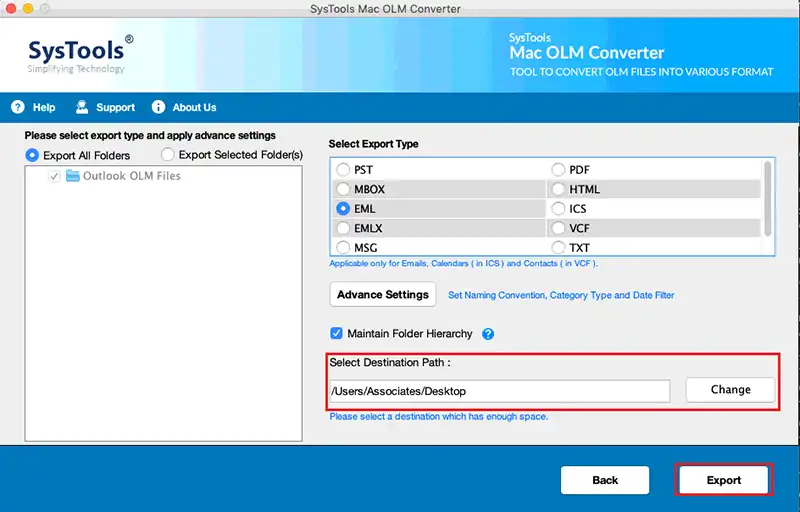Choose MSG export type

coord(343,247)
